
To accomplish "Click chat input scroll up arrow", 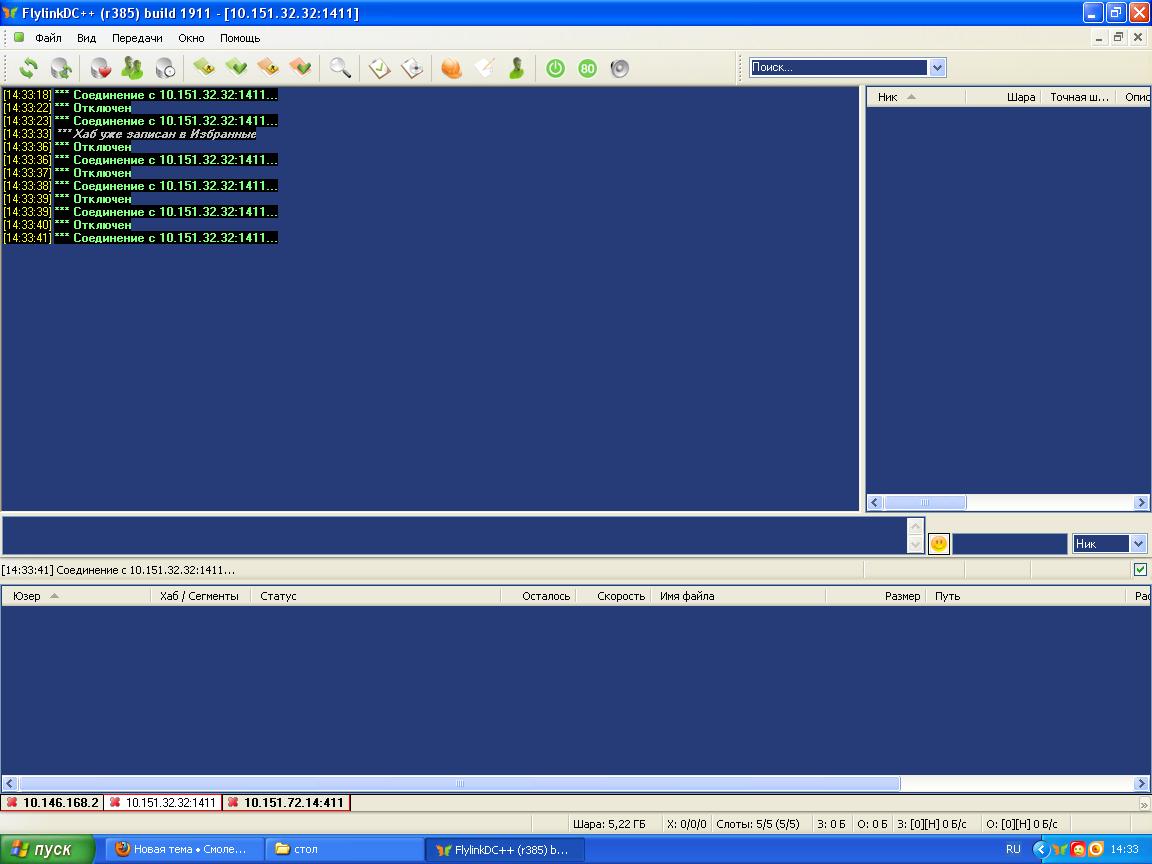I will (915, 527).
